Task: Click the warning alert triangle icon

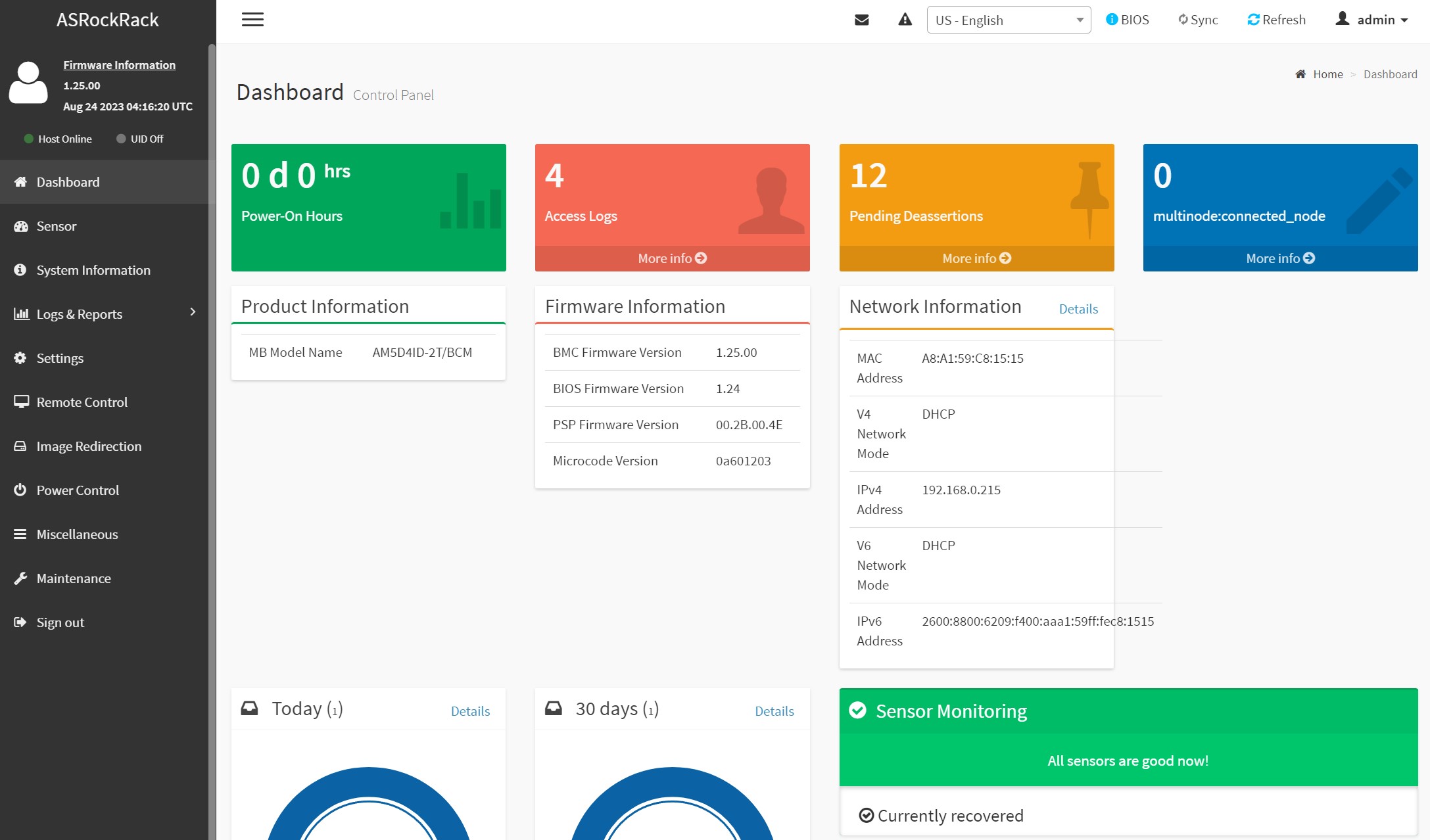Action: (905, 20)
